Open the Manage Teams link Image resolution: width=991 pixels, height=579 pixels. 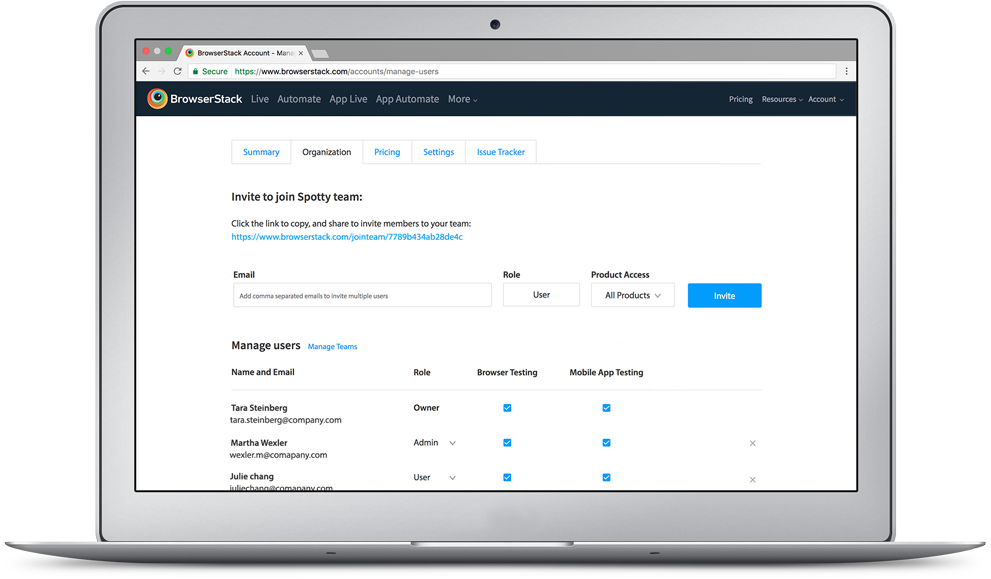(x=332, y=347)
